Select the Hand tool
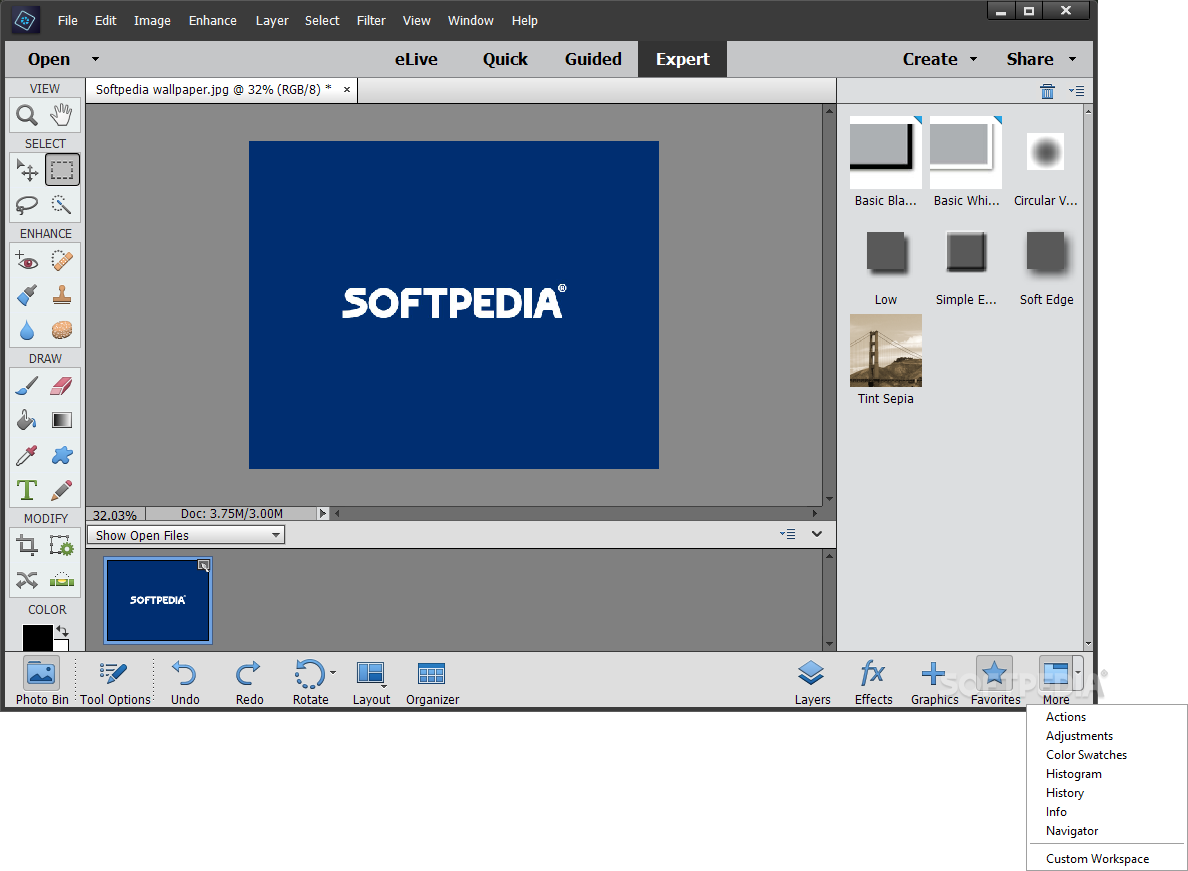Viewport: 1188px width, 871px height. pyautogui.click(x=61, y=115)
